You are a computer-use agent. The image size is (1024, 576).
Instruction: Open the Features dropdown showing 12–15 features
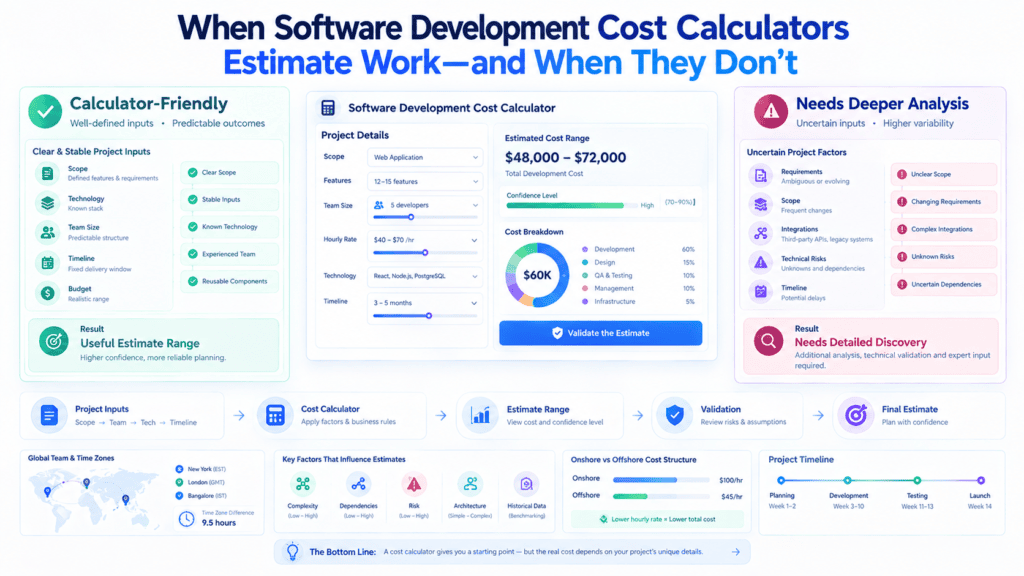pyautogui.click(x=425, y=182)
